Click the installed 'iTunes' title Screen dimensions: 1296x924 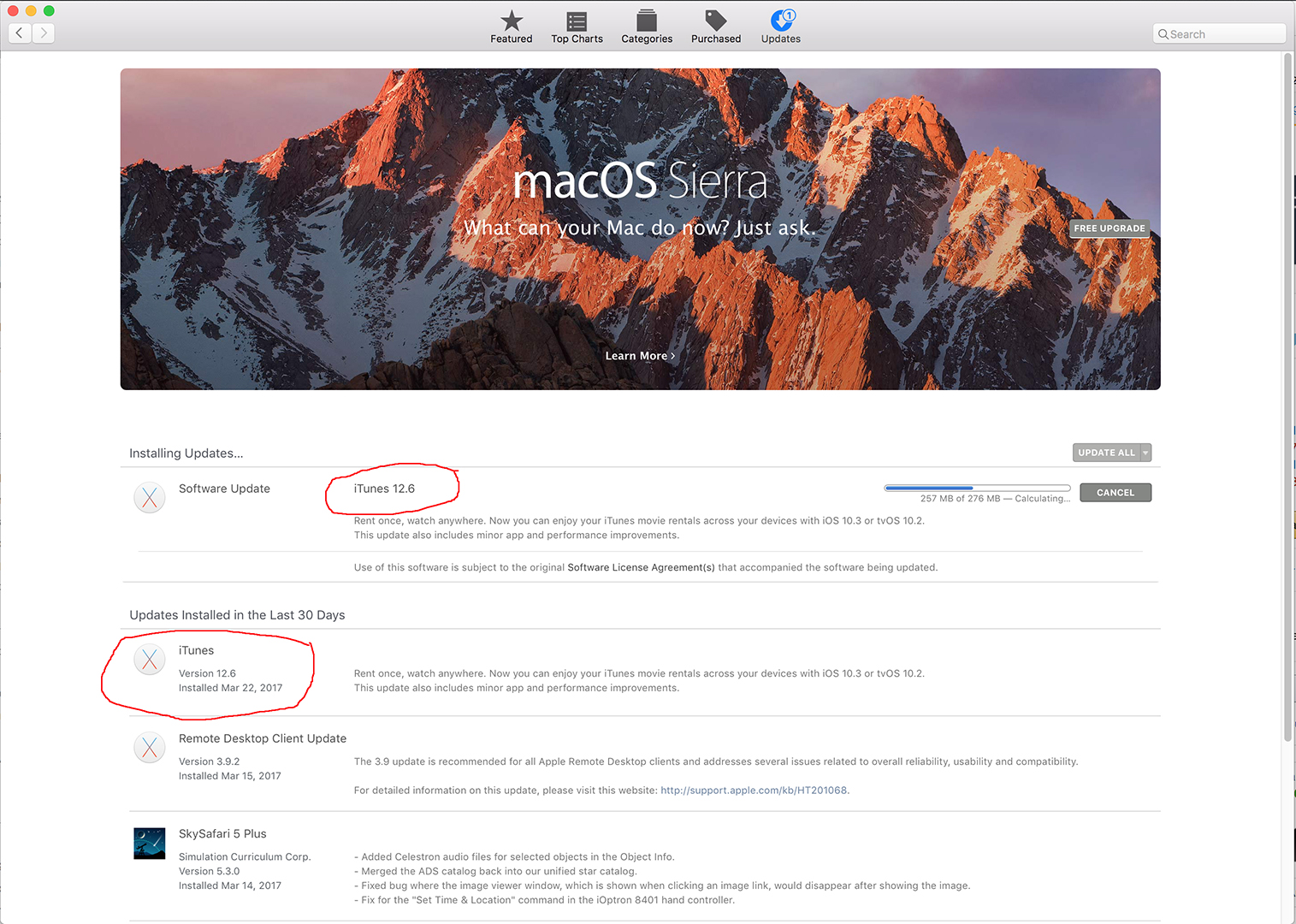[x=196, y=650]
